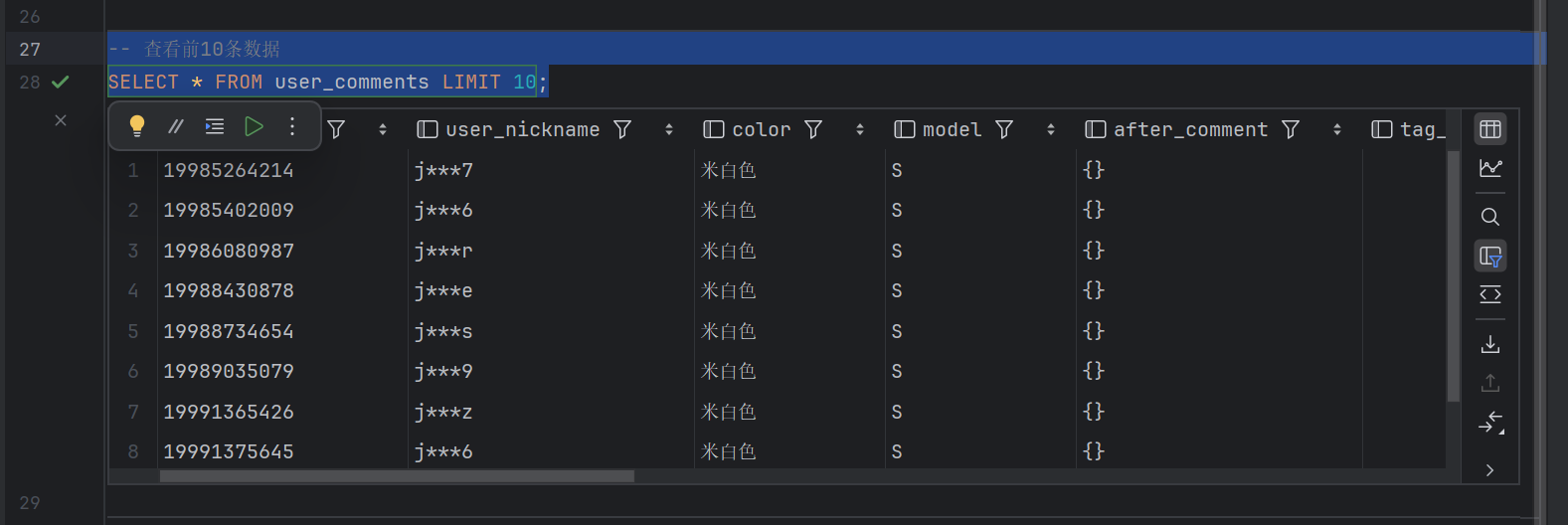Reformat the SQL statement using the indent icon
This screenshot has width=1568, height=525.
[215, 126]
